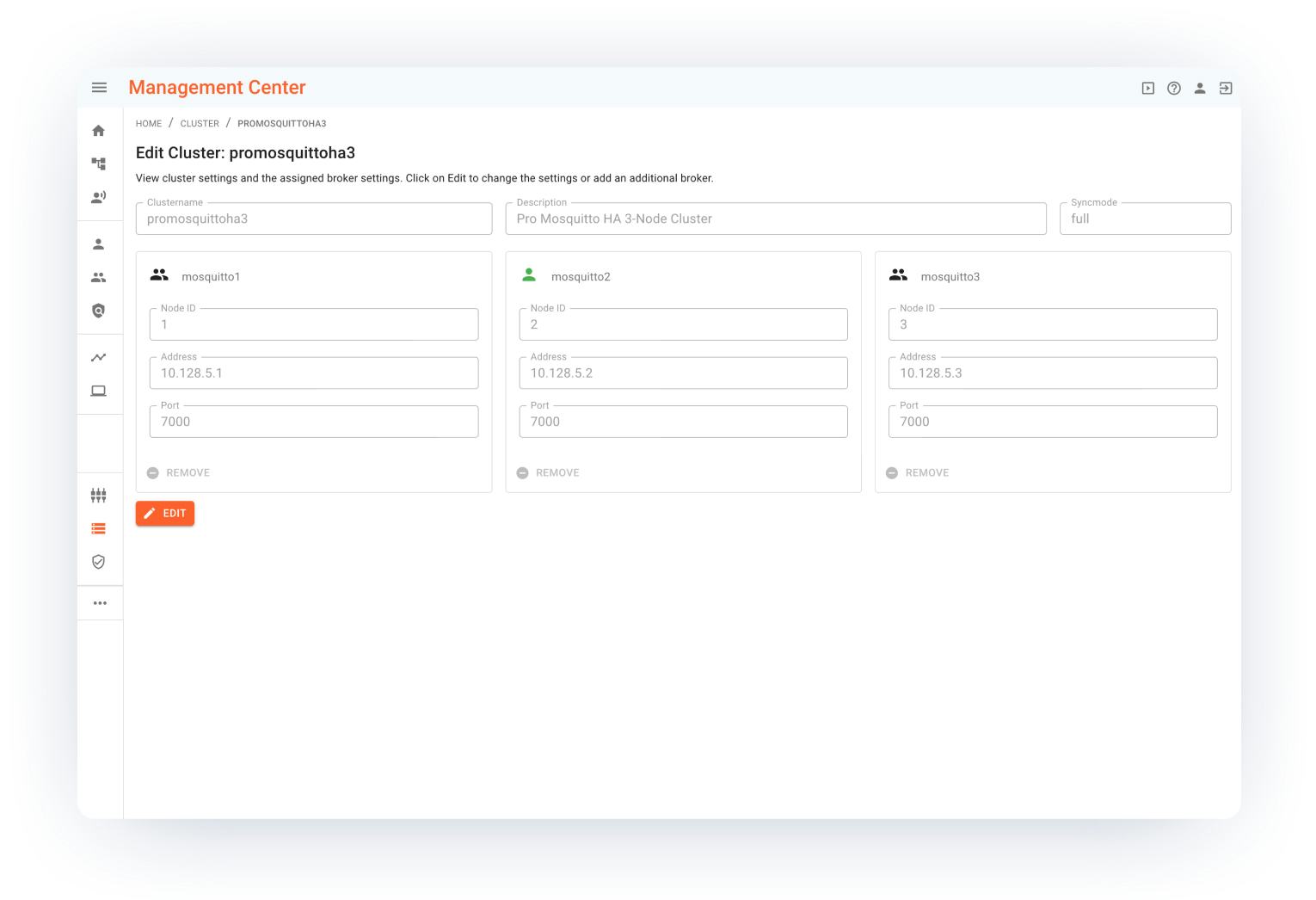Select the user accounts person icon
This screenshot has width=1316, height=900.
point(99,243)
